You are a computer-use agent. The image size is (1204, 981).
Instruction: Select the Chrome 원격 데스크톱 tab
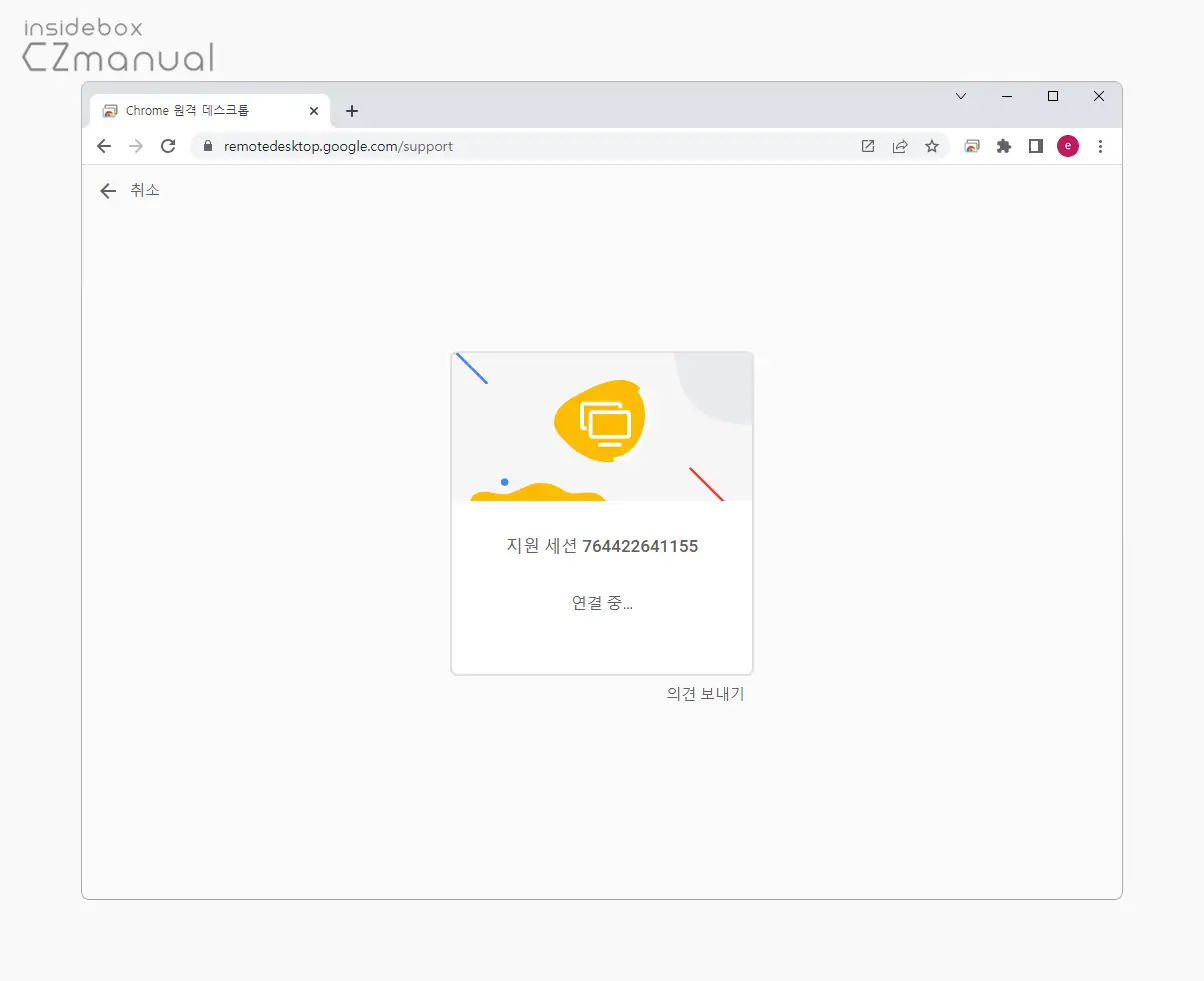[209, 111]
